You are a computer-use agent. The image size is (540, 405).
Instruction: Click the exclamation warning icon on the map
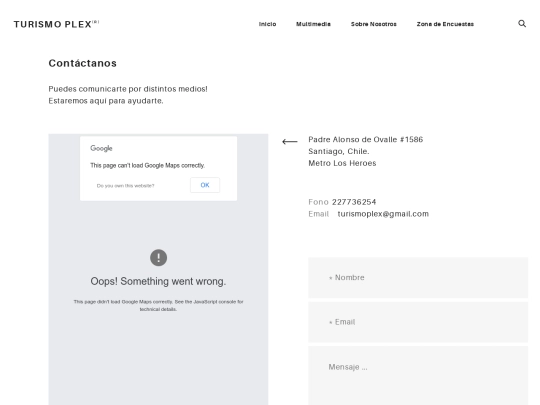pyautogui.click(x=158, y=258)
